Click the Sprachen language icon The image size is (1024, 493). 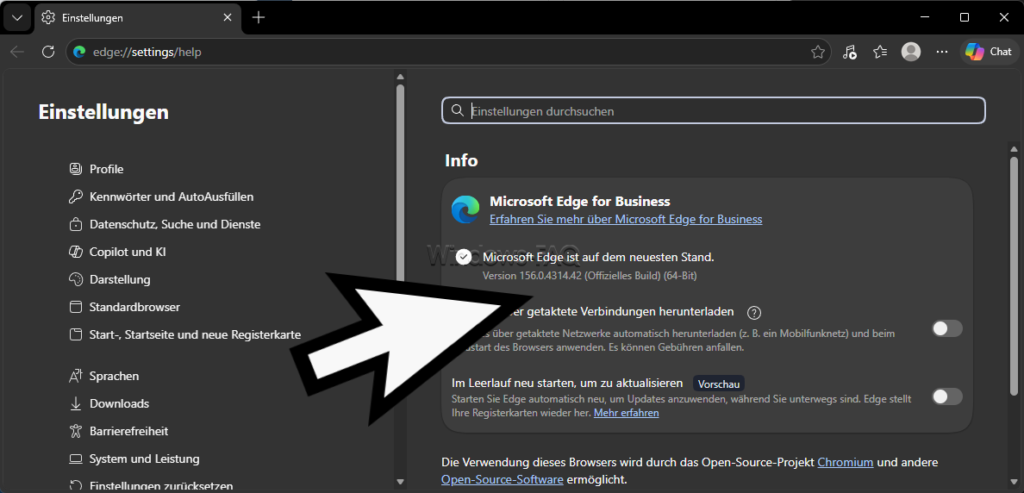pyautogui.click(x=76, y=376)
